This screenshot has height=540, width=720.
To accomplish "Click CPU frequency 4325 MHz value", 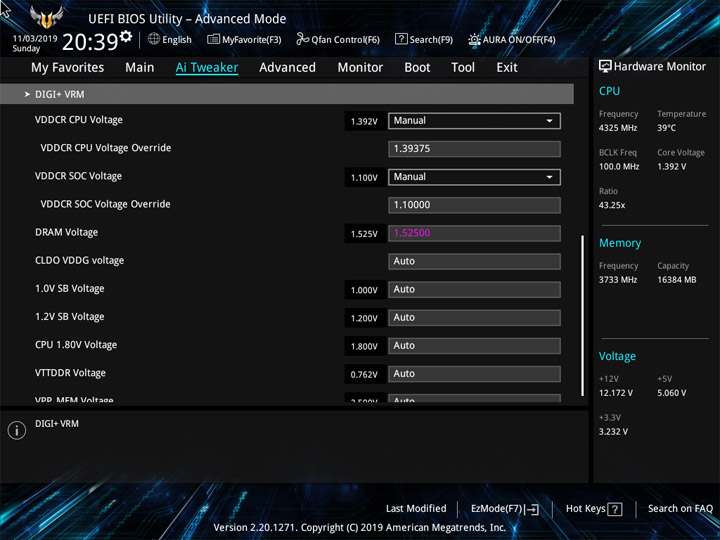I will pyautogui.click(x=618, y=128).
